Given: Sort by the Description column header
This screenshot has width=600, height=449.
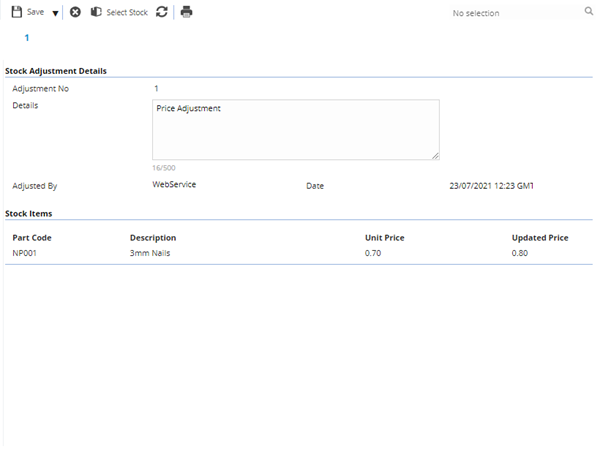Looking at the screenshot, I should pyautogui.click(x=153, y=238).
